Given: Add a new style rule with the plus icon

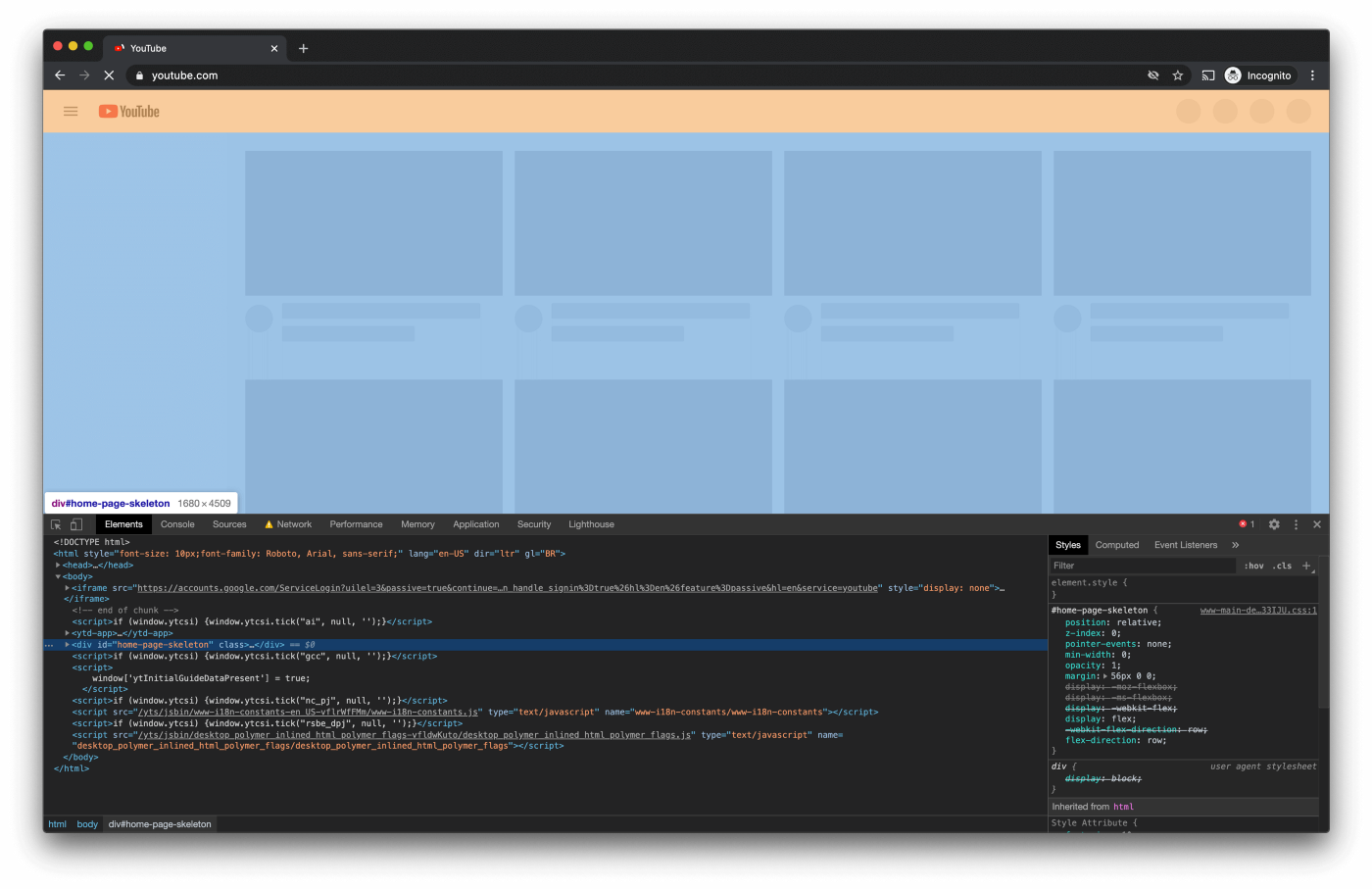Looking at the screenshot, I should click(1306, 566).
